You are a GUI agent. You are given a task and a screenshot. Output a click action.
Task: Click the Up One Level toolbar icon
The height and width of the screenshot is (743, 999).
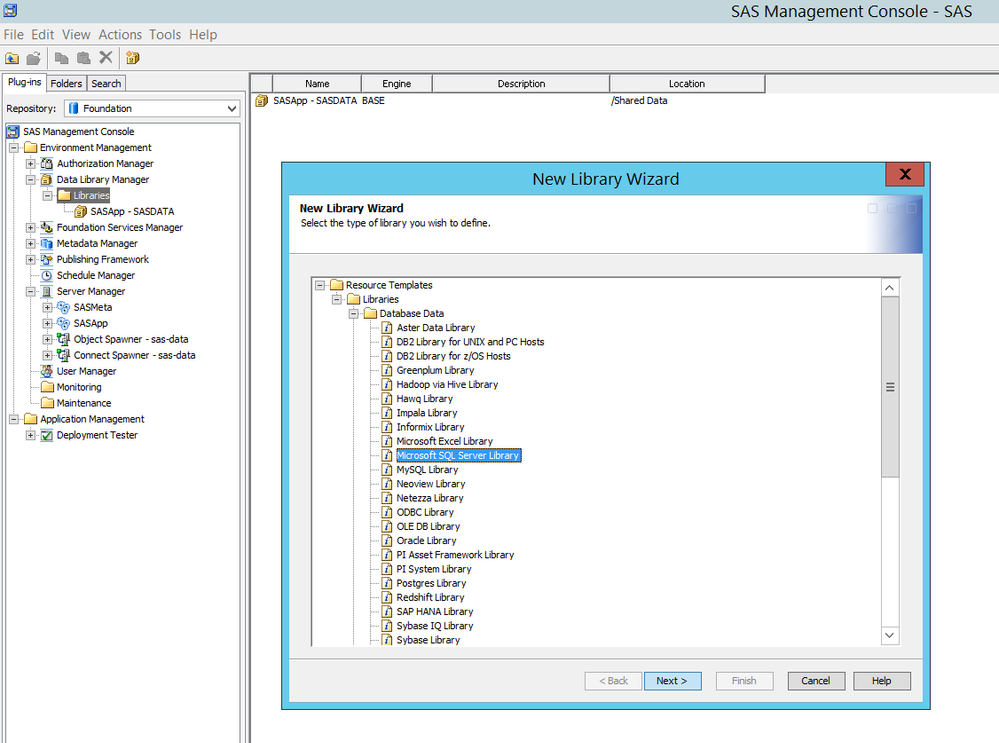coord(12,58)
